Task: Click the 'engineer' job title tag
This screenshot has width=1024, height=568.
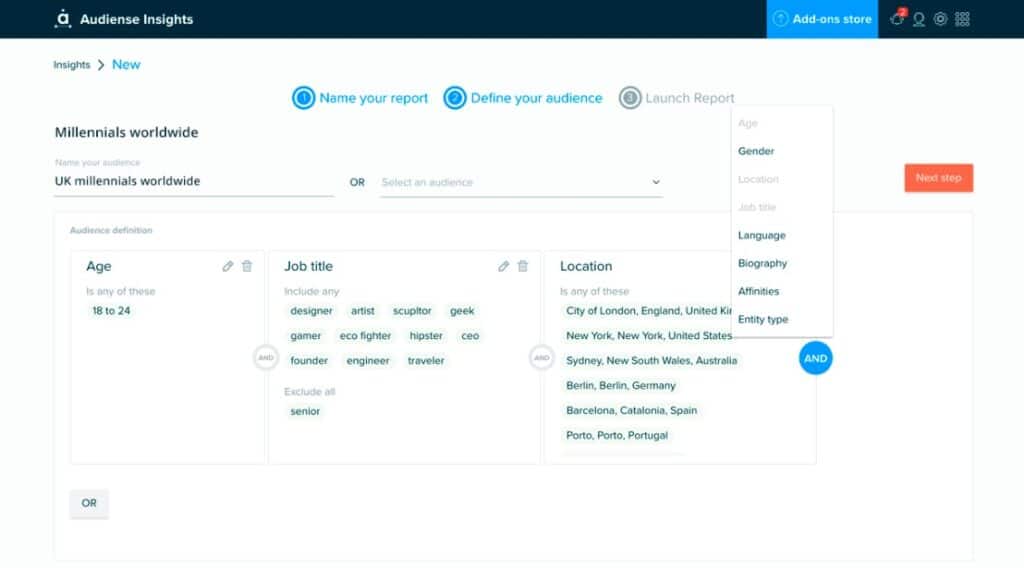Action: click(368, 360)
